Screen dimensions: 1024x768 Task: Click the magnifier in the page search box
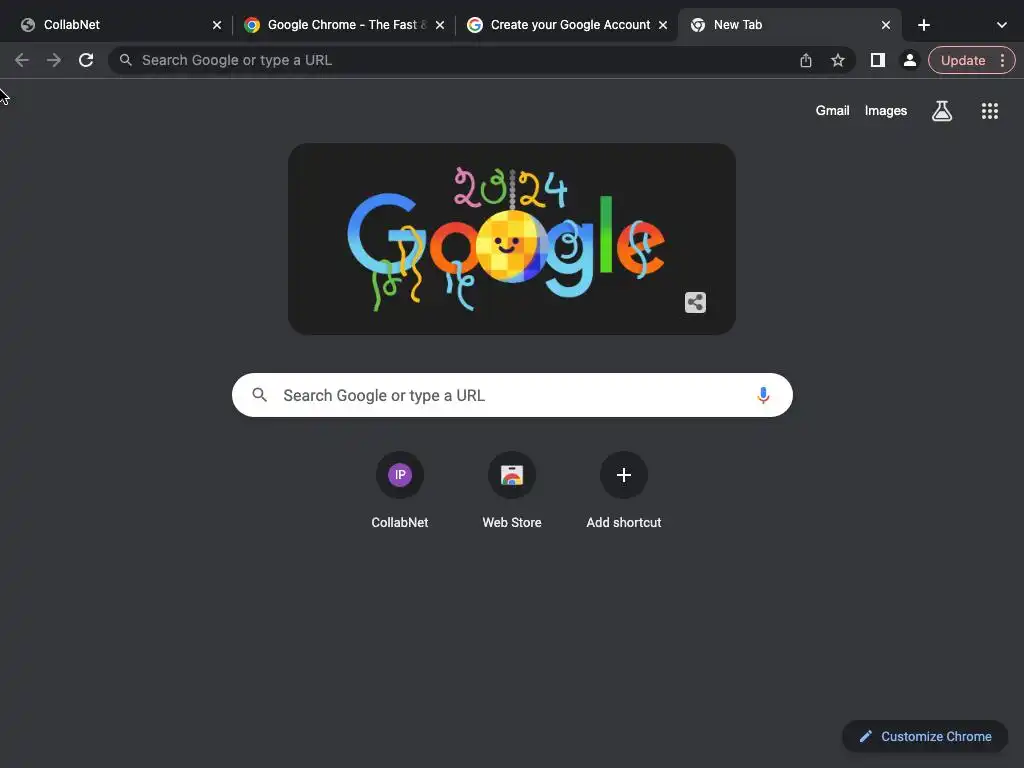coord(259,395)
